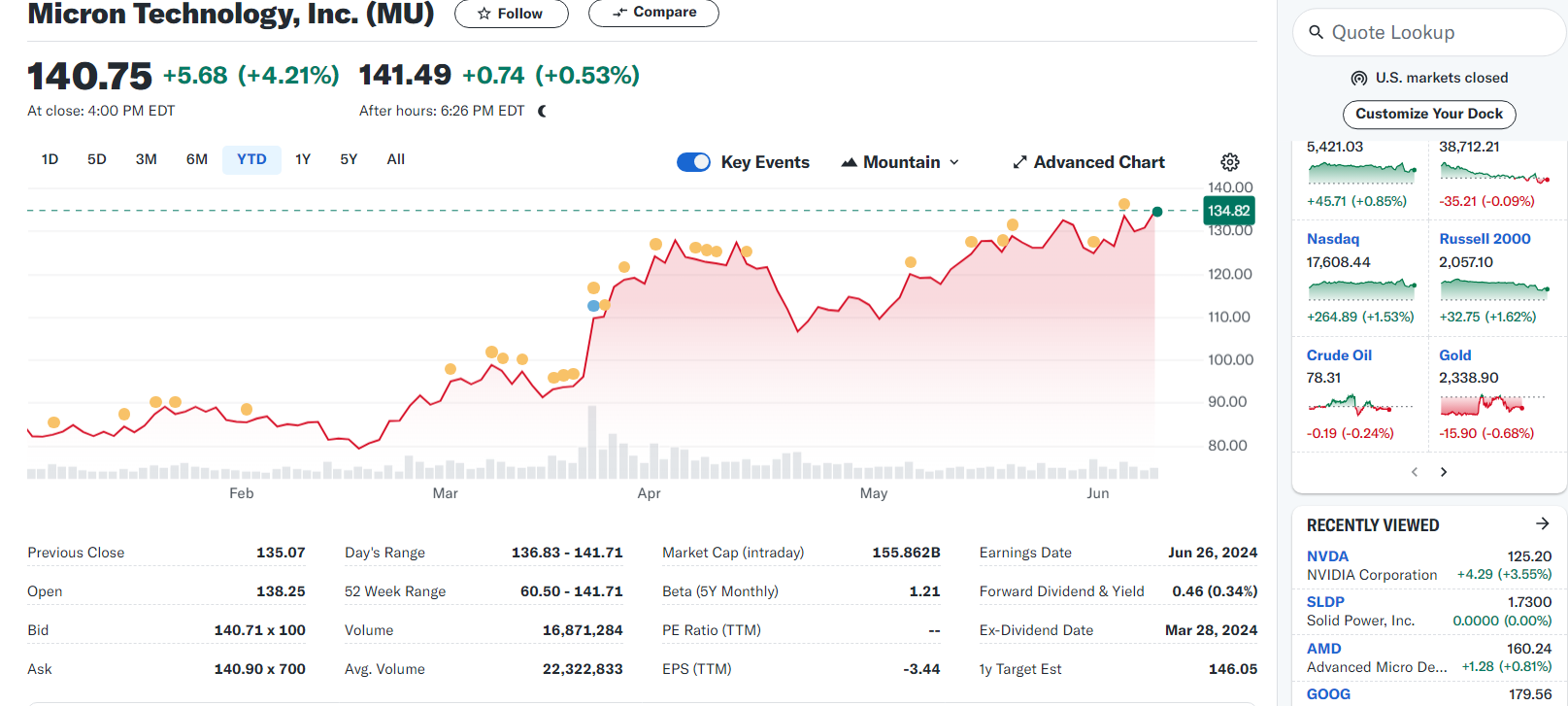Click the compare arrows icon in Compare button
This screenshot has width=1568, height=706.
pos(619,13)
